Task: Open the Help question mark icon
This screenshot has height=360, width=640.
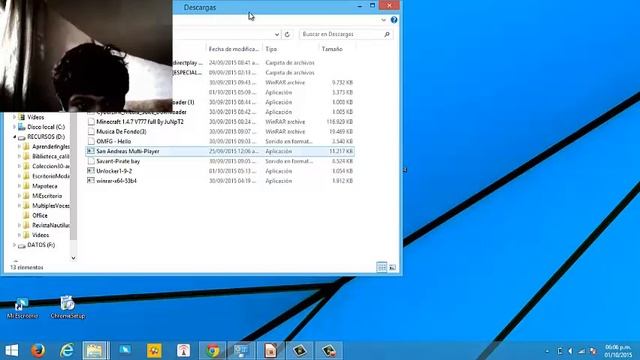Action: pyautogui.click(x=394, y=20)
